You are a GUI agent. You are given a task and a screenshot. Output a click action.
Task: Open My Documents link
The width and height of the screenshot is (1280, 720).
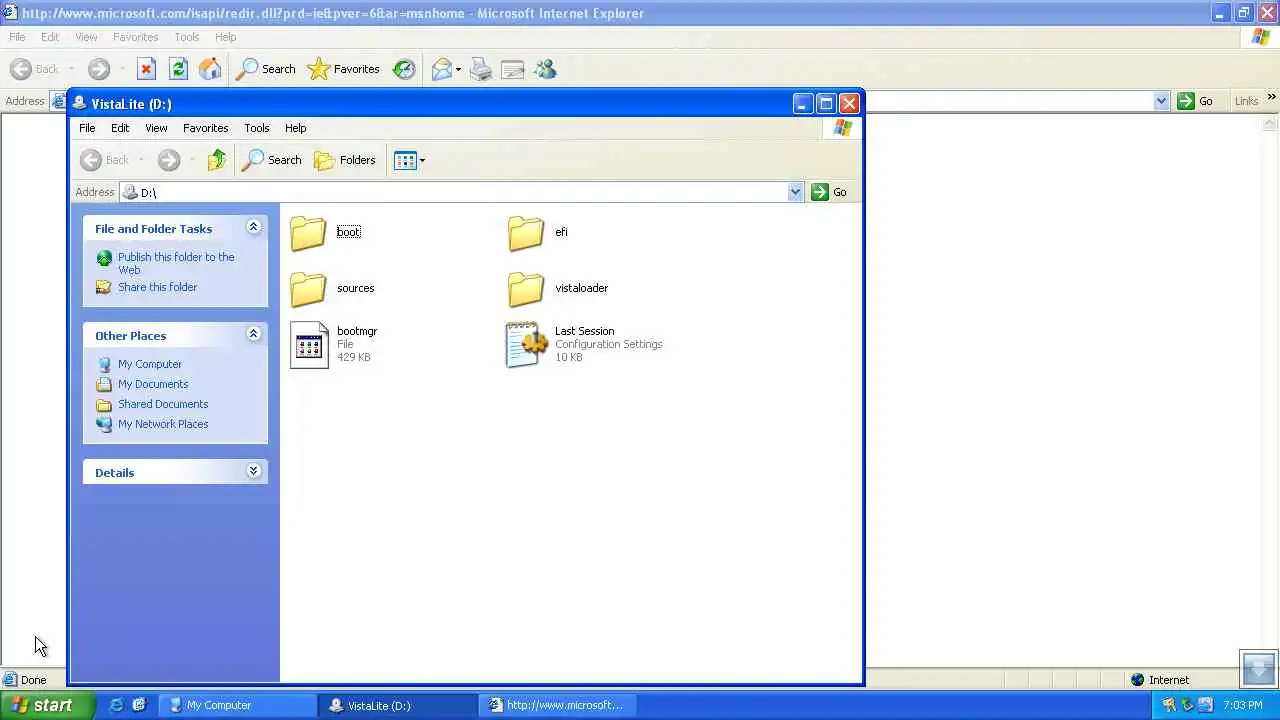(153, 384)
